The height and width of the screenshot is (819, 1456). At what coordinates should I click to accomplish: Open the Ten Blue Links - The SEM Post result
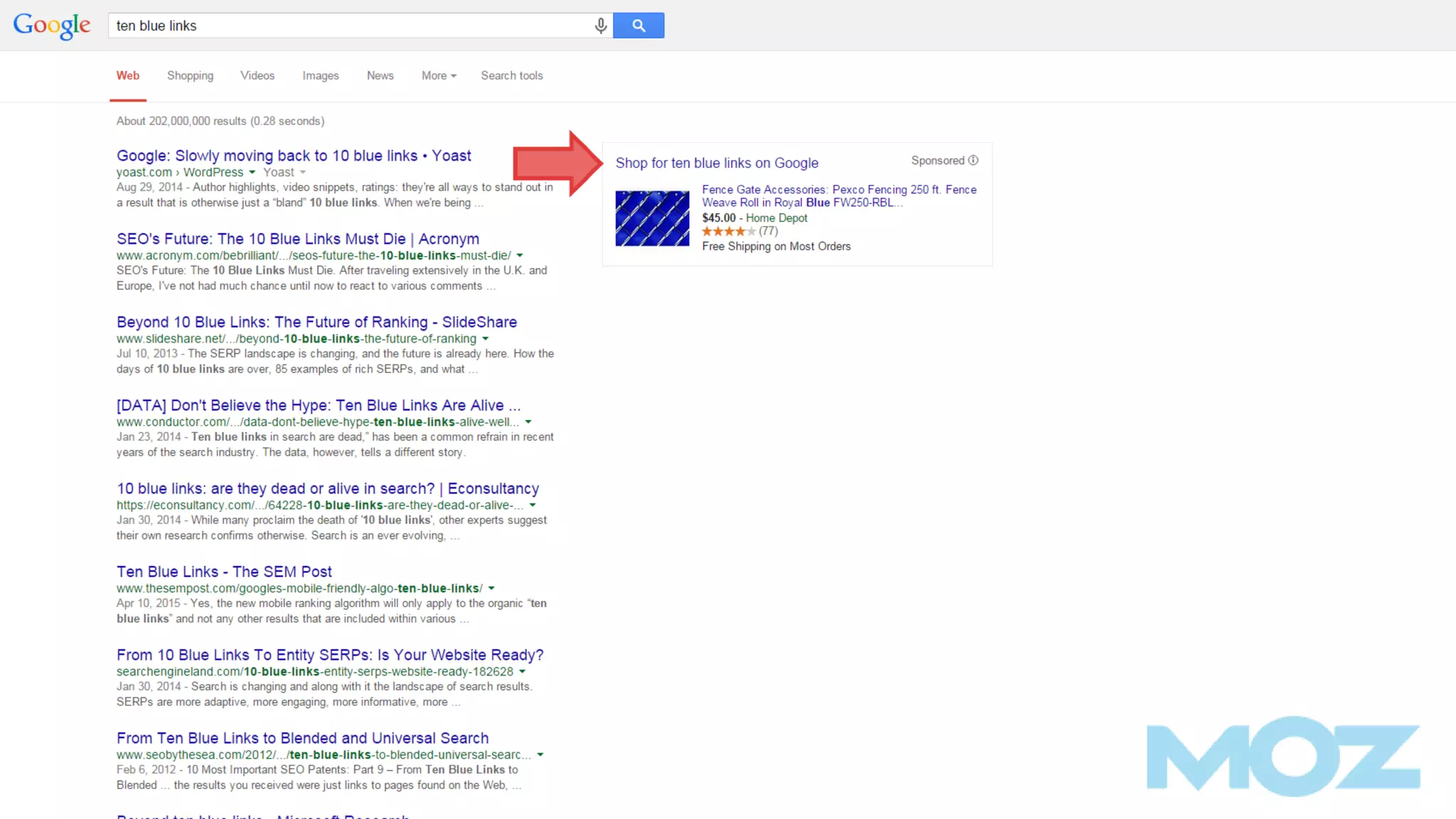(x=224, y=572)
